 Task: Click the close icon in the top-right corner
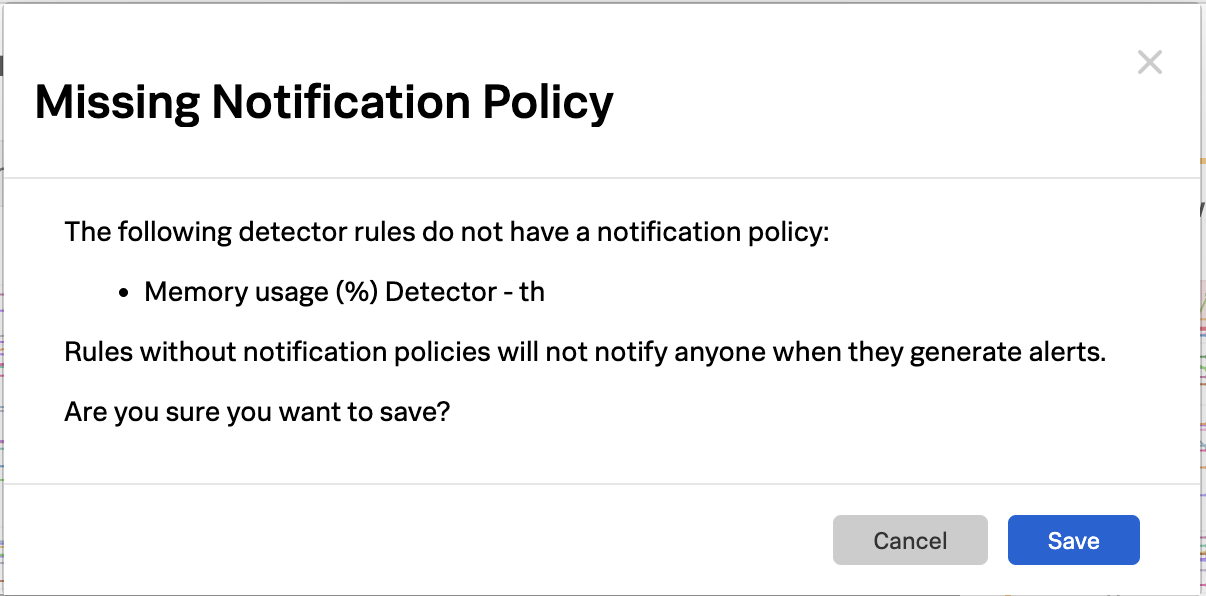click(x=1149, y=62)
